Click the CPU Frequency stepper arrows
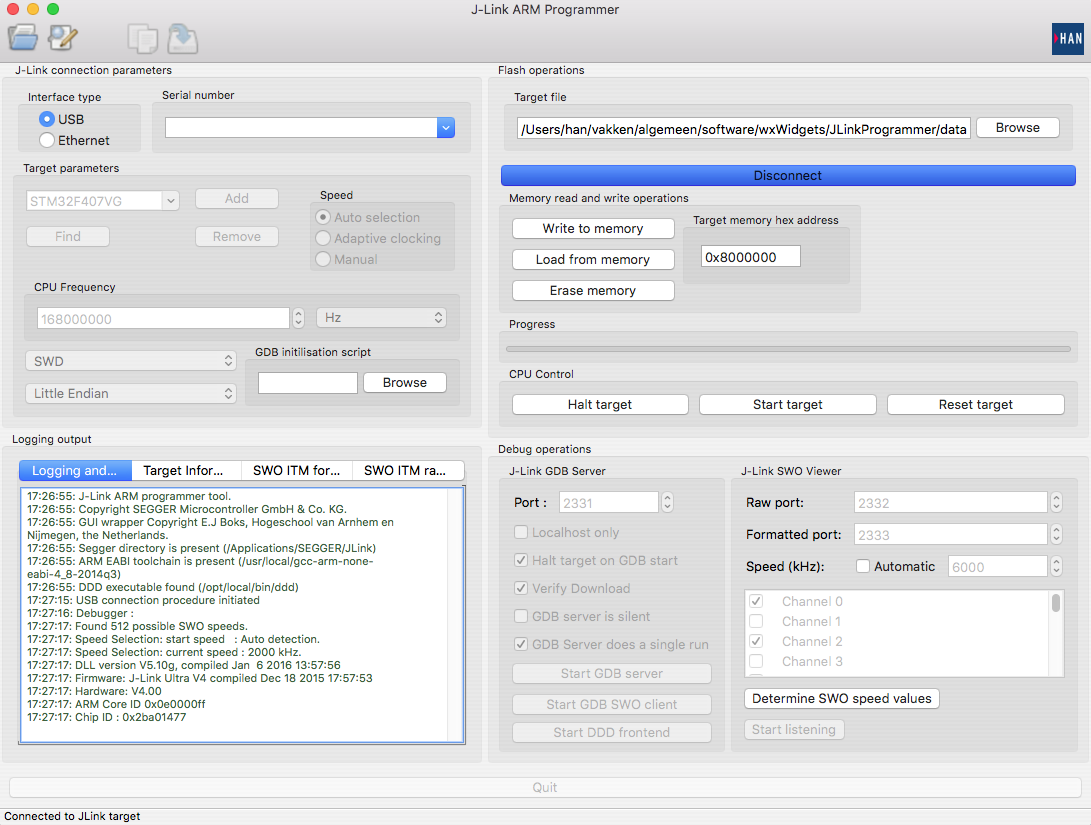This screenshot has width=1091, height=825. coord(298,318)
